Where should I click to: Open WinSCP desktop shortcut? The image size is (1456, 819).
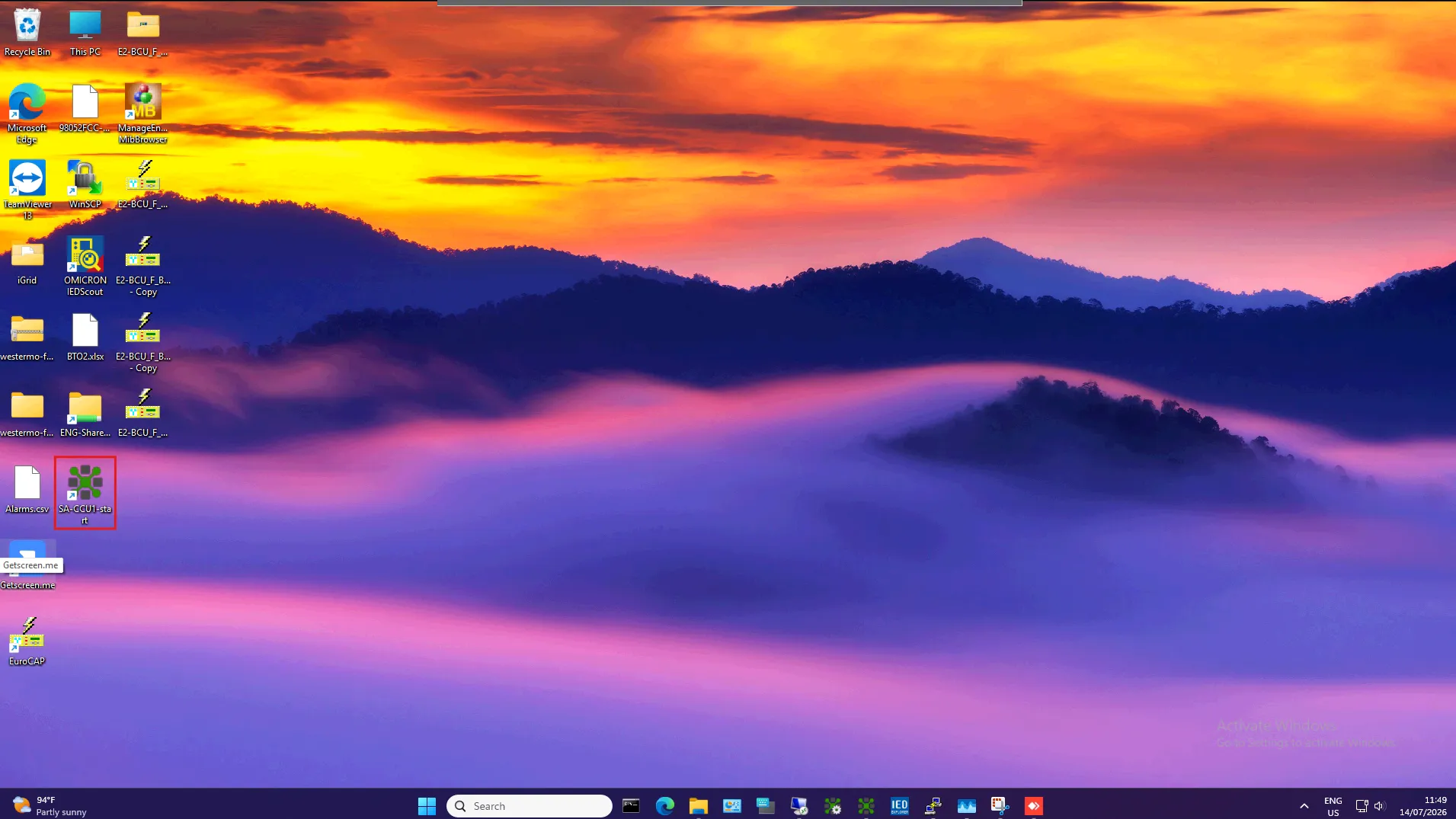click(85, 184)
